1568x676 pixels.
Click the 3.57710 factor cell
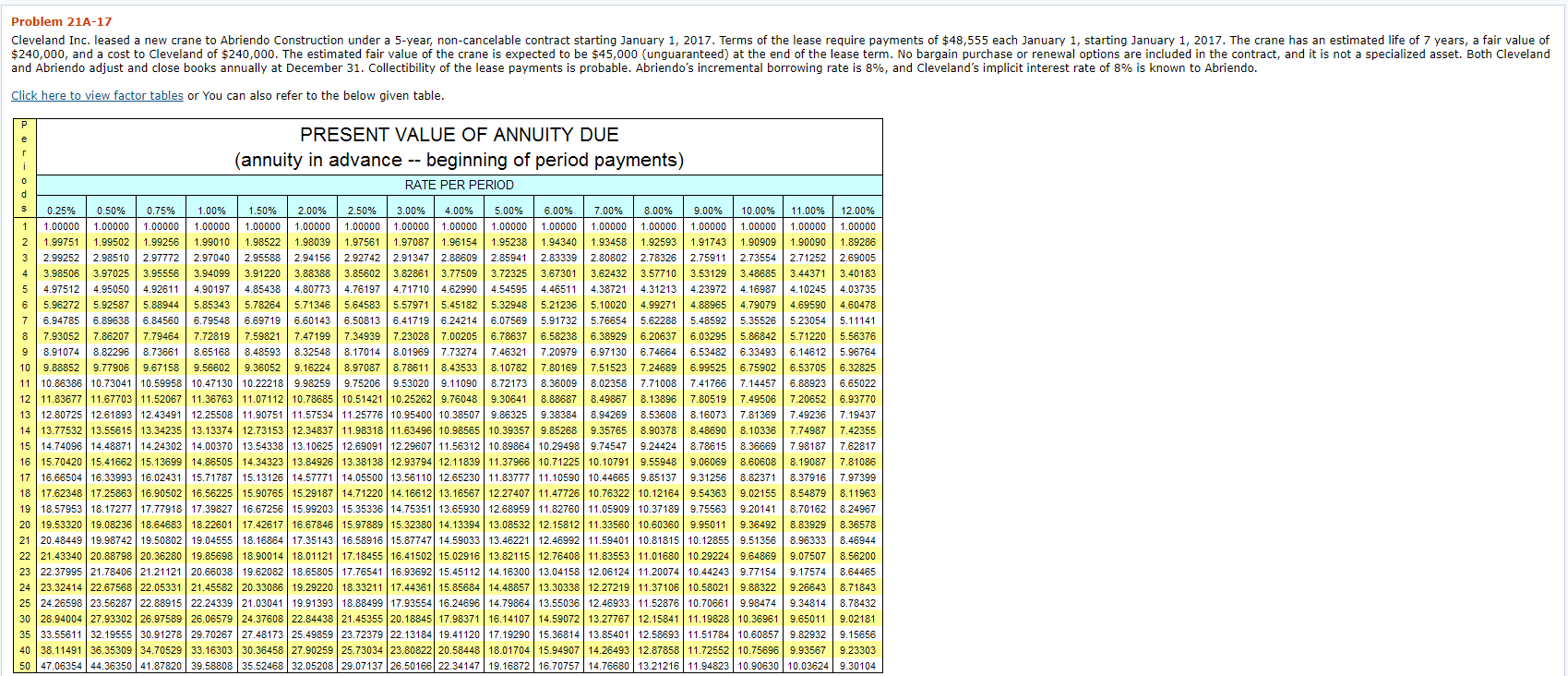click(659, 273)
